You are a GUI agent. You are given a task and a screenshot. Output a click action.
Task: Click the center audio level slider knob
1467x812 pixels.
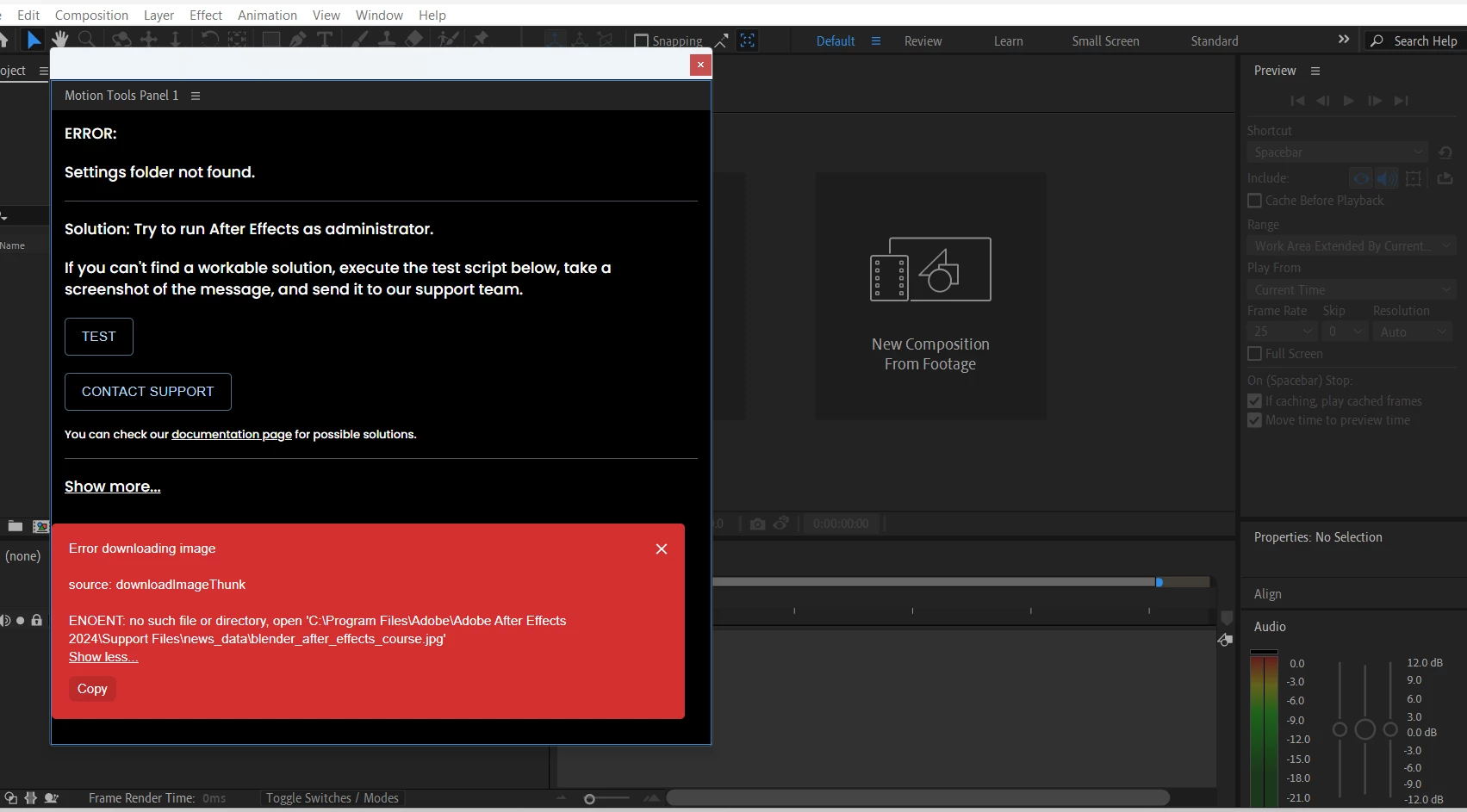(1365, 730)
